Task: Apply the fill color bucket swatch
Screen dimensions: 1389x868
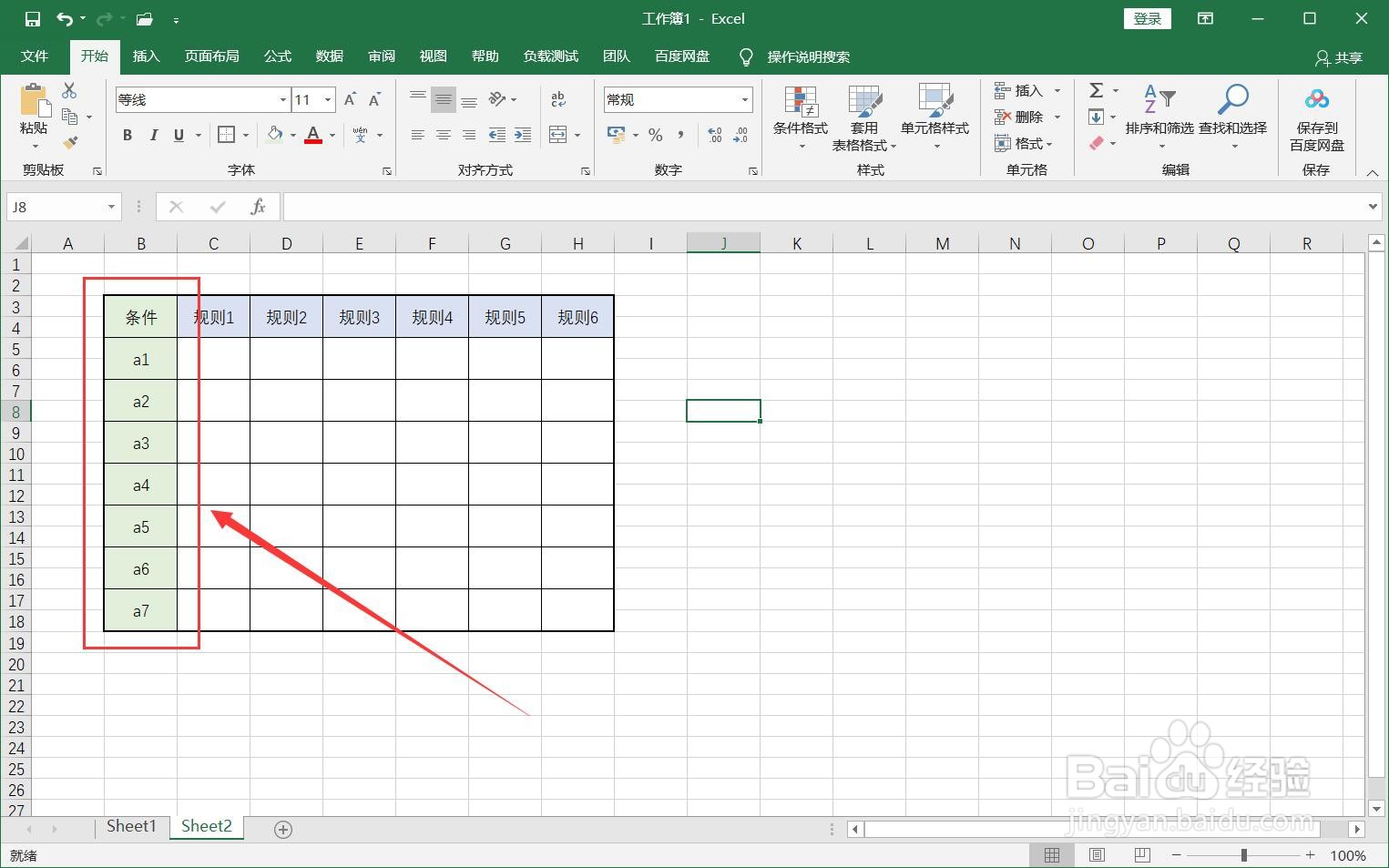Action: (274, 135)
